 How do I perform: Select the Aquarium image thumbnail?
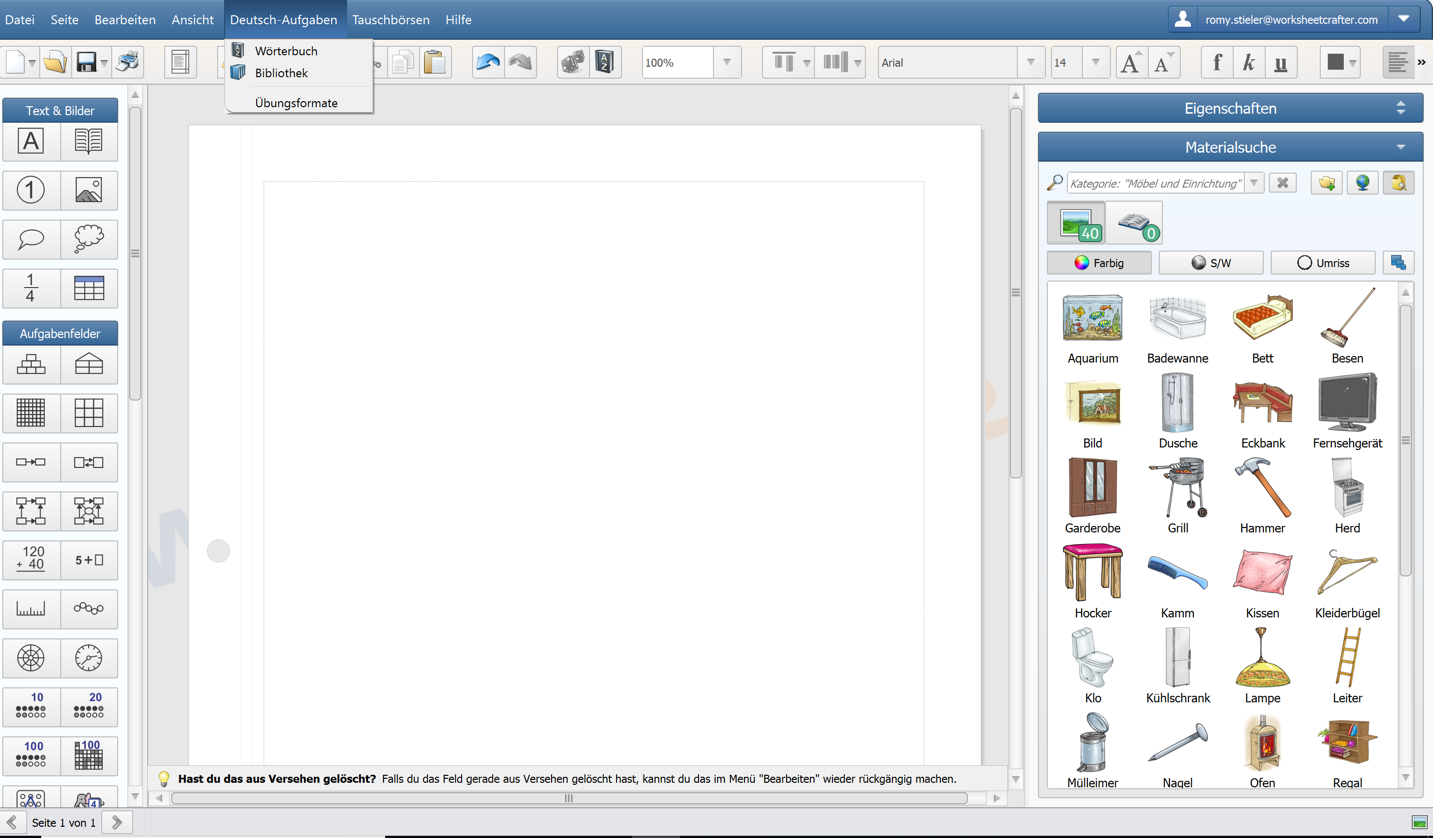pos(1092,320)
